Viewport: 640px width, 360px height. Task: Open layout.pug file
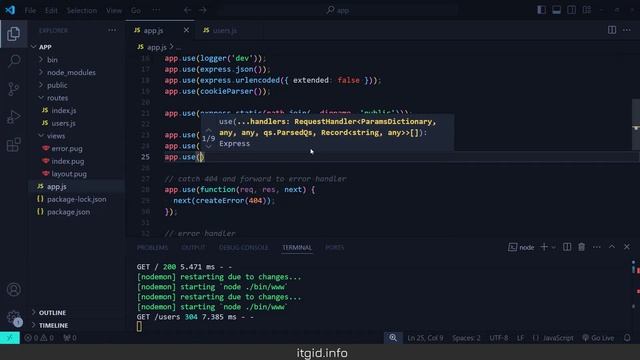(x=69, y=173)
